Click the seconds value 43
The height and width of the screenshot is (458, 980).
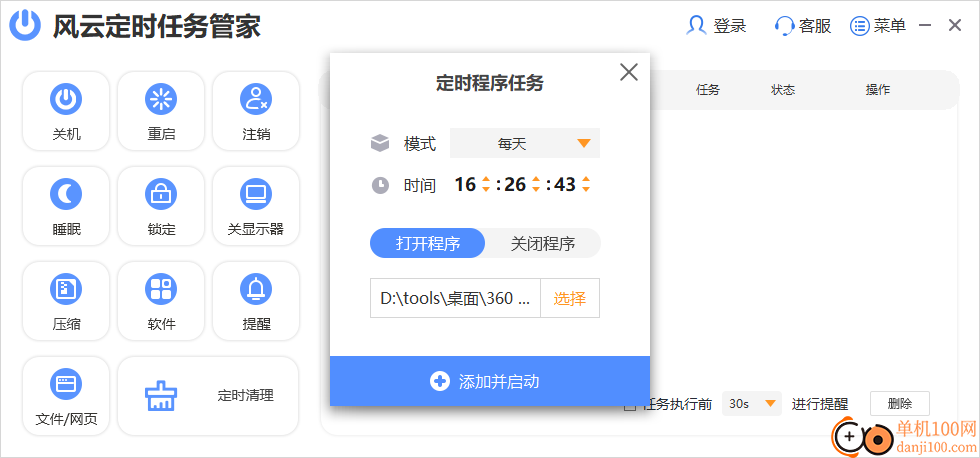pyautogui.click(x=565, y=185)
